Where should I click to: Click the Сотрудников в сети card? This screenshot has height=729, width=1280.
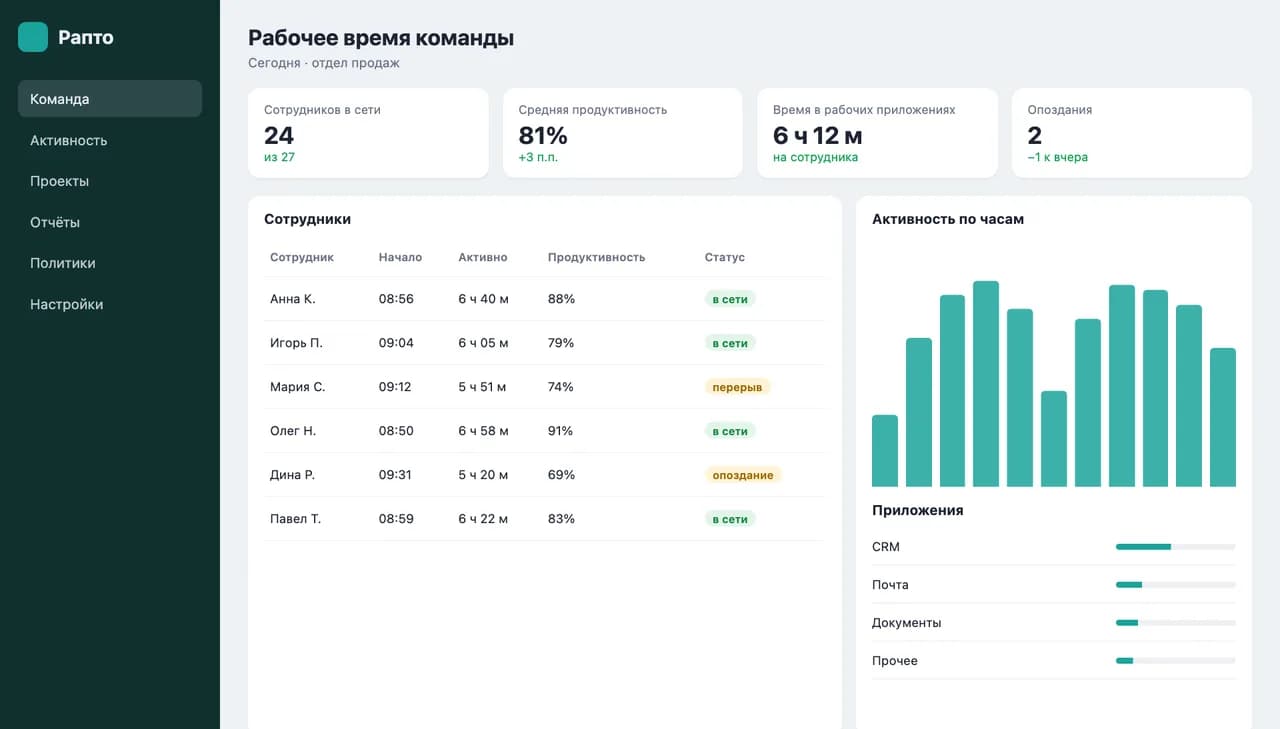pos(368,133)
